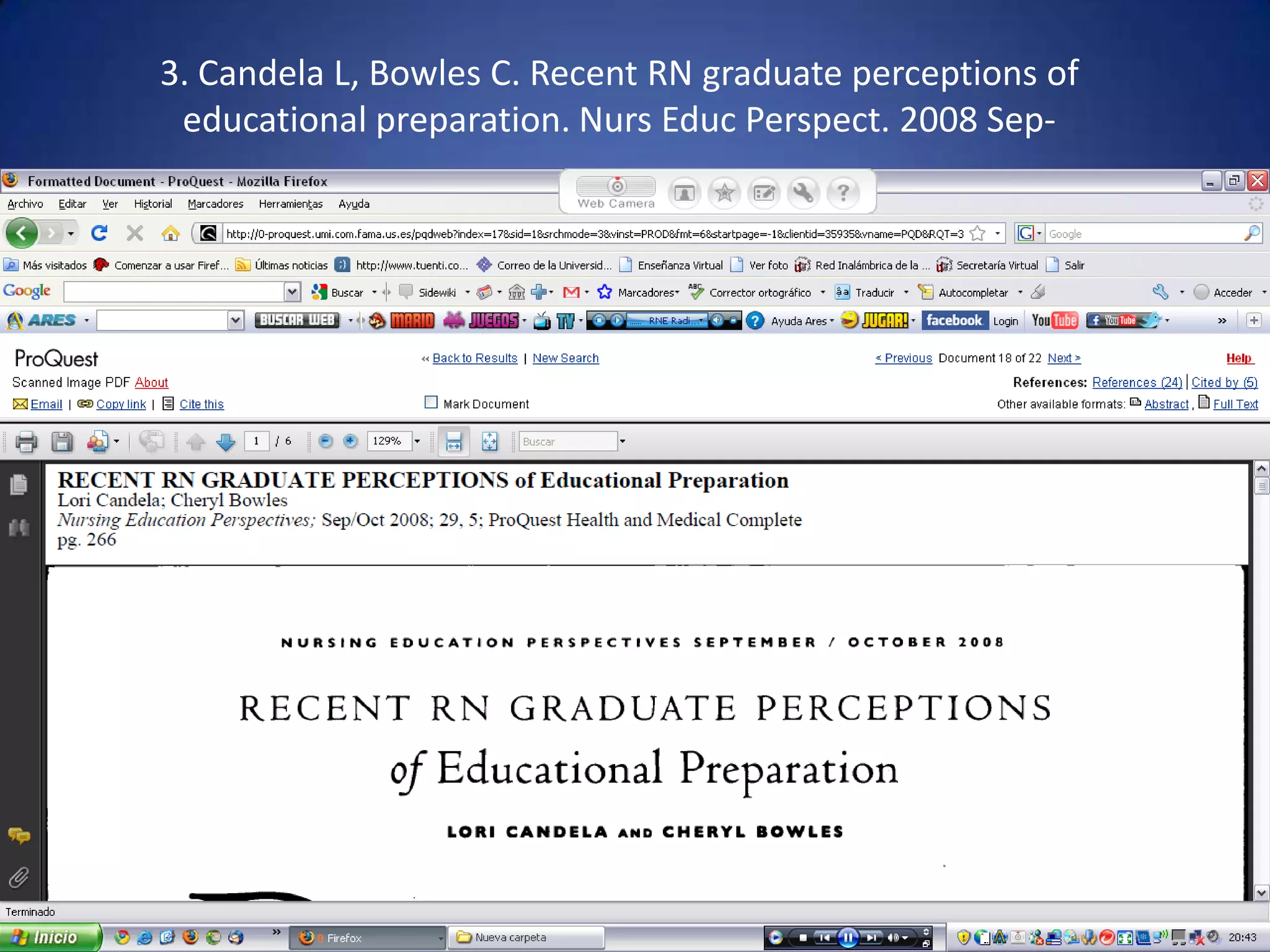Click the Cite this link
This screenshot has height=952, width=1270.
[x=202, y=404]
